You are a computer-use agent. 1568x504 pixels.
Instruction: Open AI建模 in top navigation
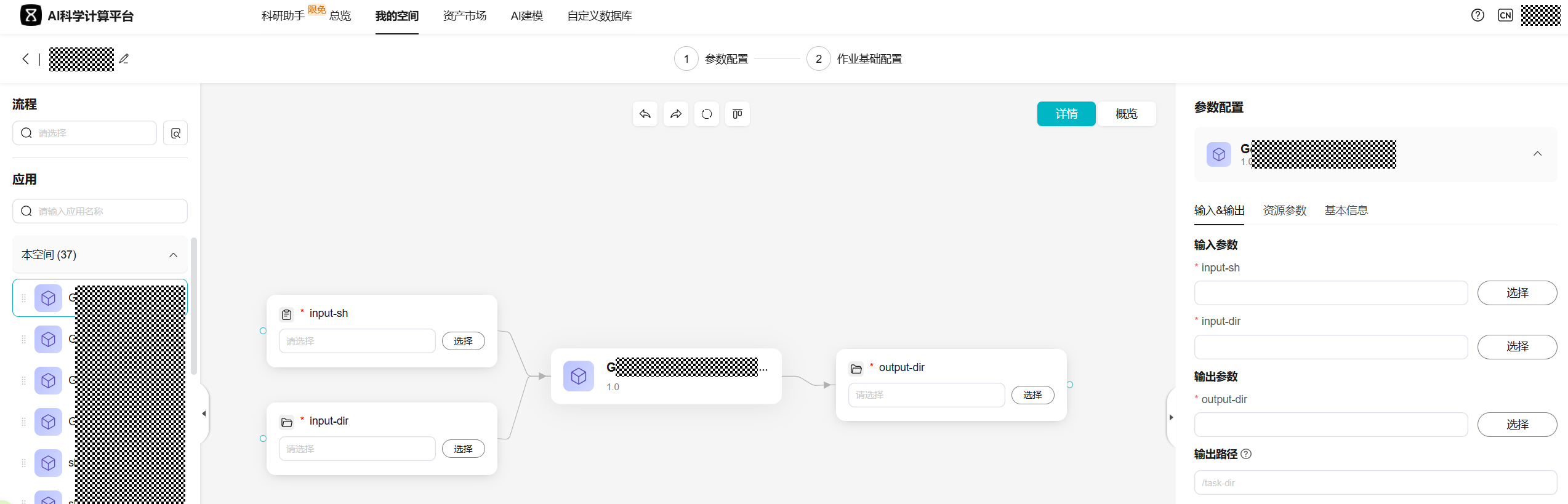click(x=527, y=16)
